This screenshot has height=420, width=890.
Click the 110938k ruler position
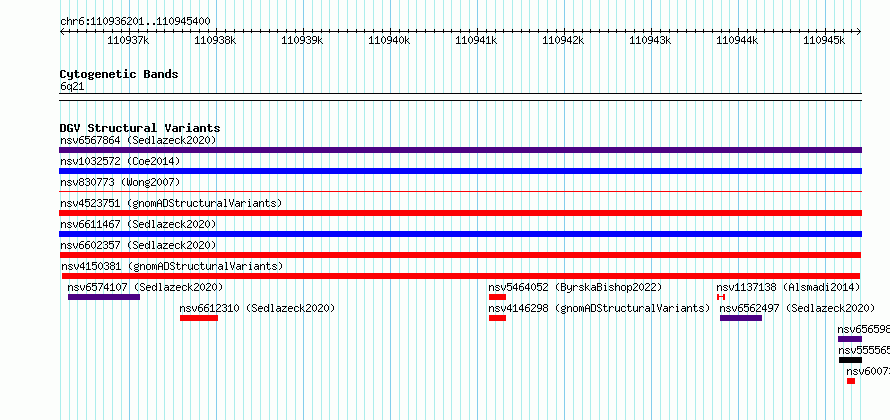[x=215, y=40]
